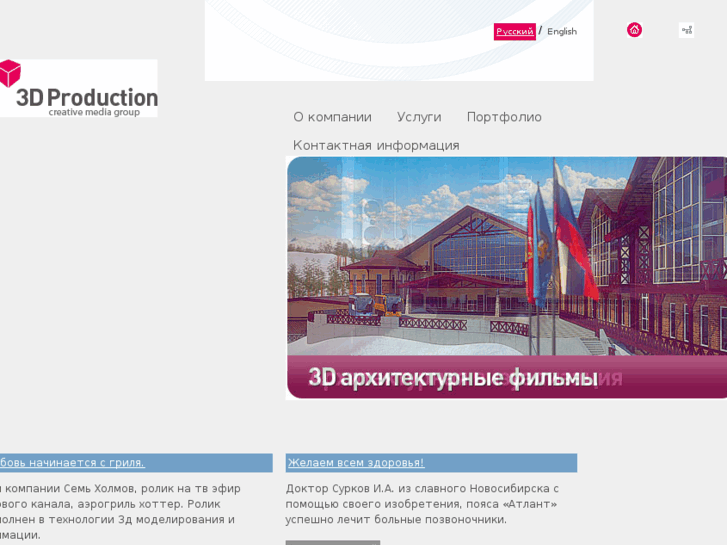
Task: Switch language to English
Action: [x=562, y=32]
